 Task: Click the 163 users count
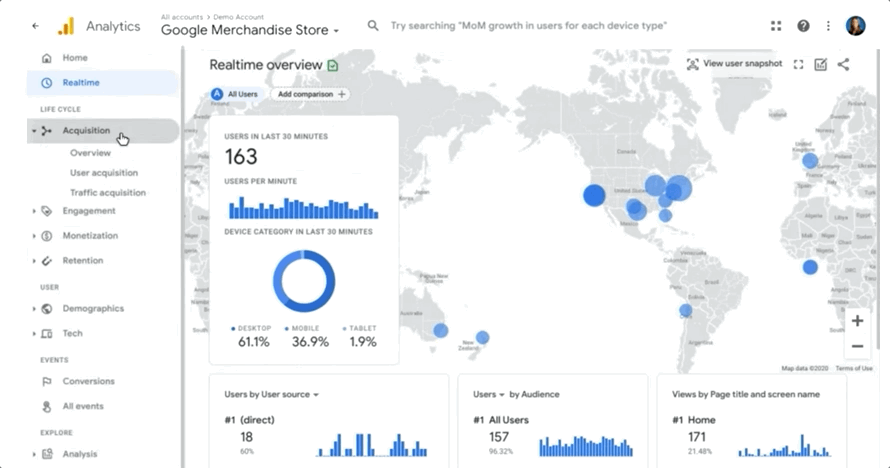(x=241, y=157)
